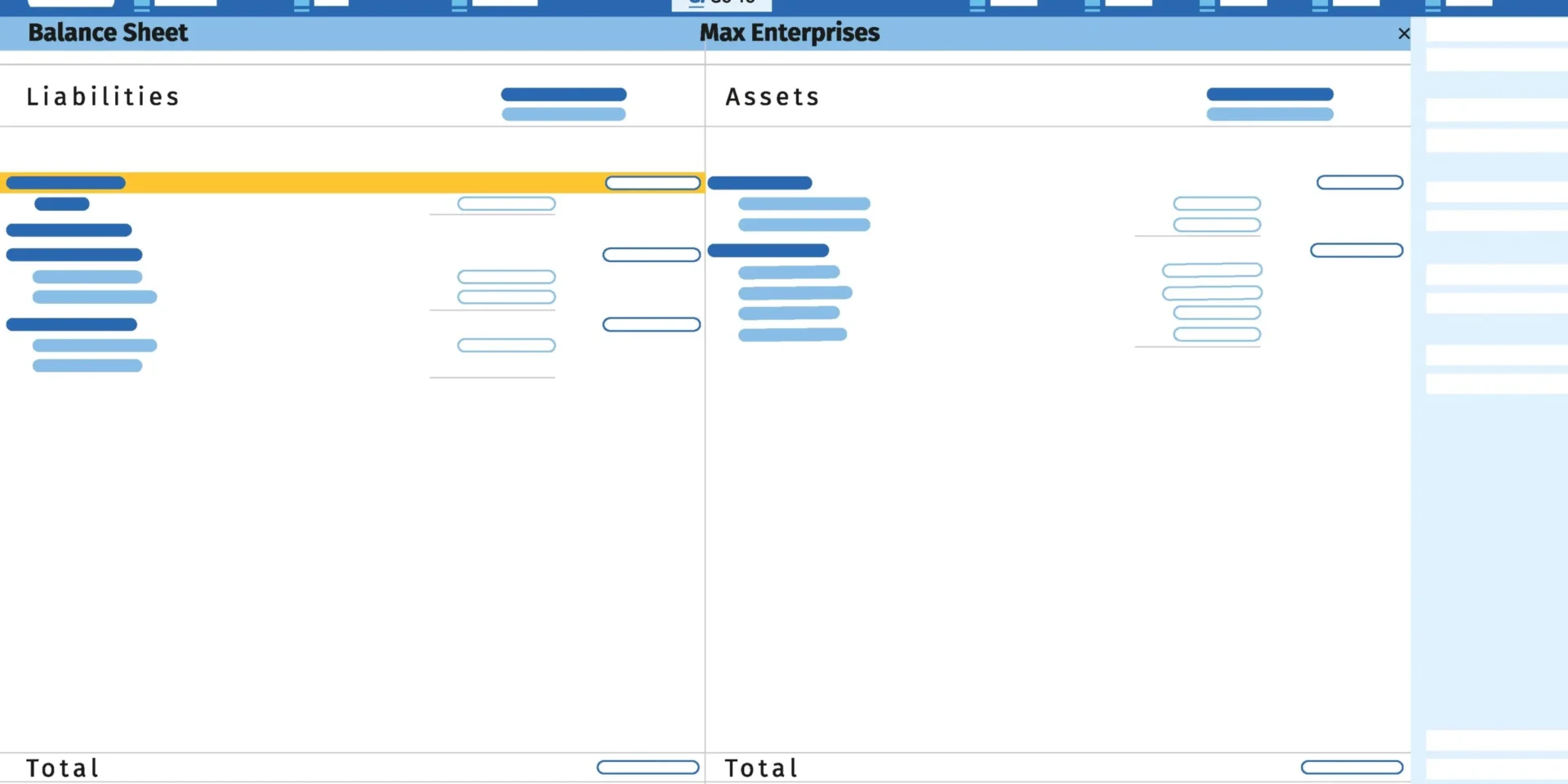Click the Total label under Assets
The image size is (1568, 784).
[761, 768]
